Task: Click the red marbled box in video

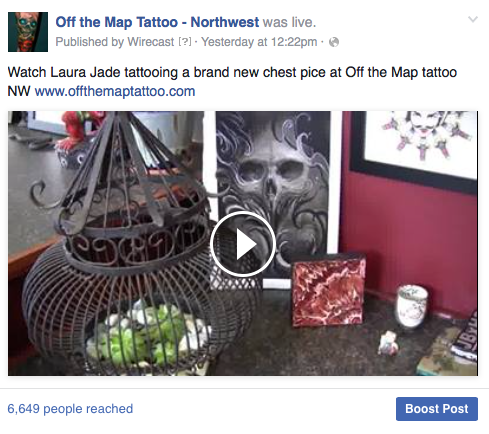Action: pos(328,290)
